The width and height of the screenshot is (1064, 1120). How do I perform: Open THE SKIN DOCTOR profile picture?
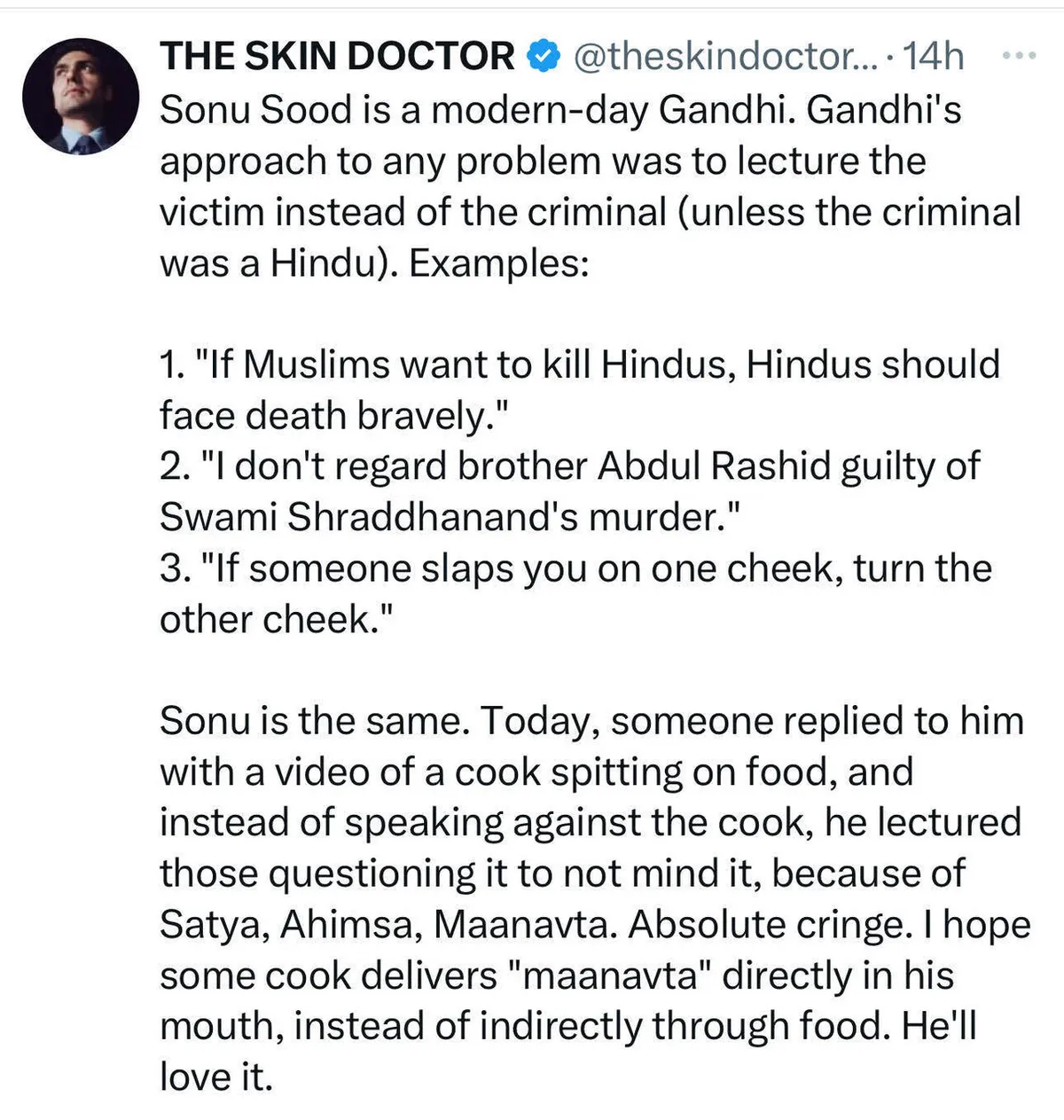tap(81, 97)
